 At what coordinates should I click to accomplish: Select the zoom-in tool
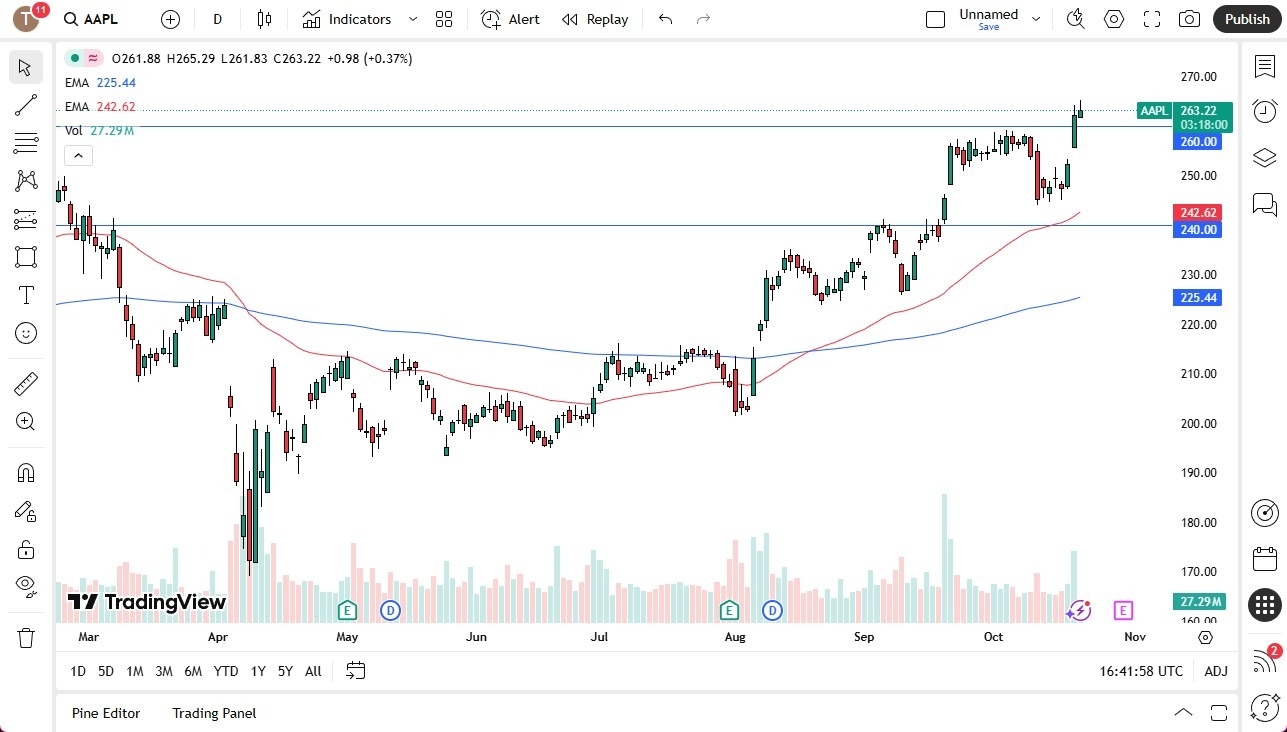[25, 421]
